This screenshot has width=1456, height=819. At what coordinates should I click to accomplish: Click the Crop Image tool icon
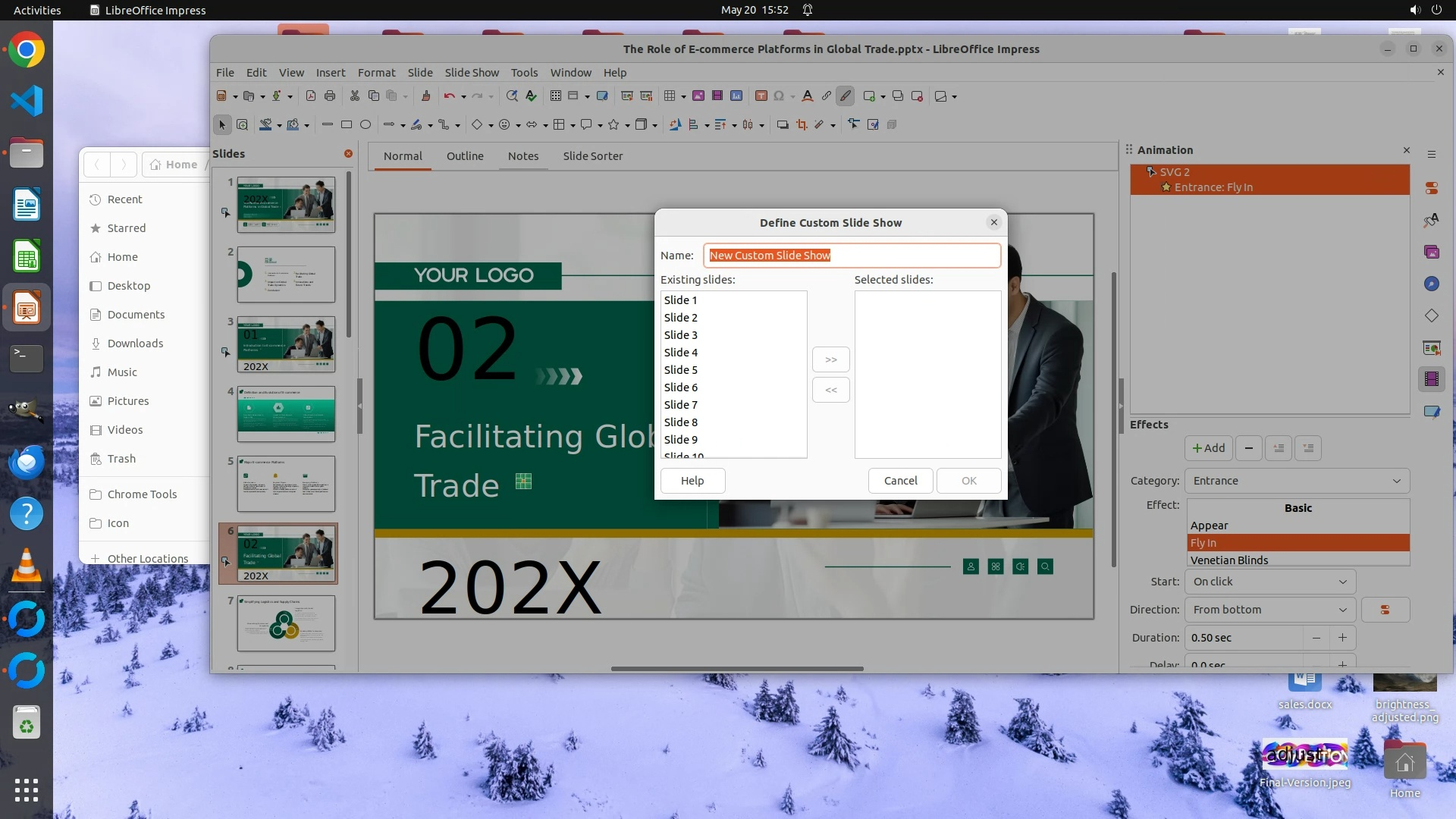pos(802,125)
